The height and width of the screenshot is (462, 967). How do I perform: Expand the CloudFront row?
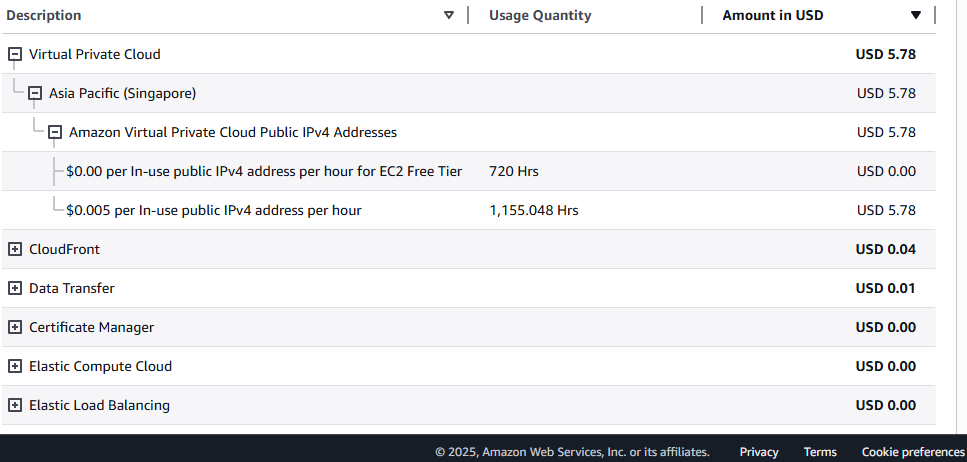click(15, 249)
